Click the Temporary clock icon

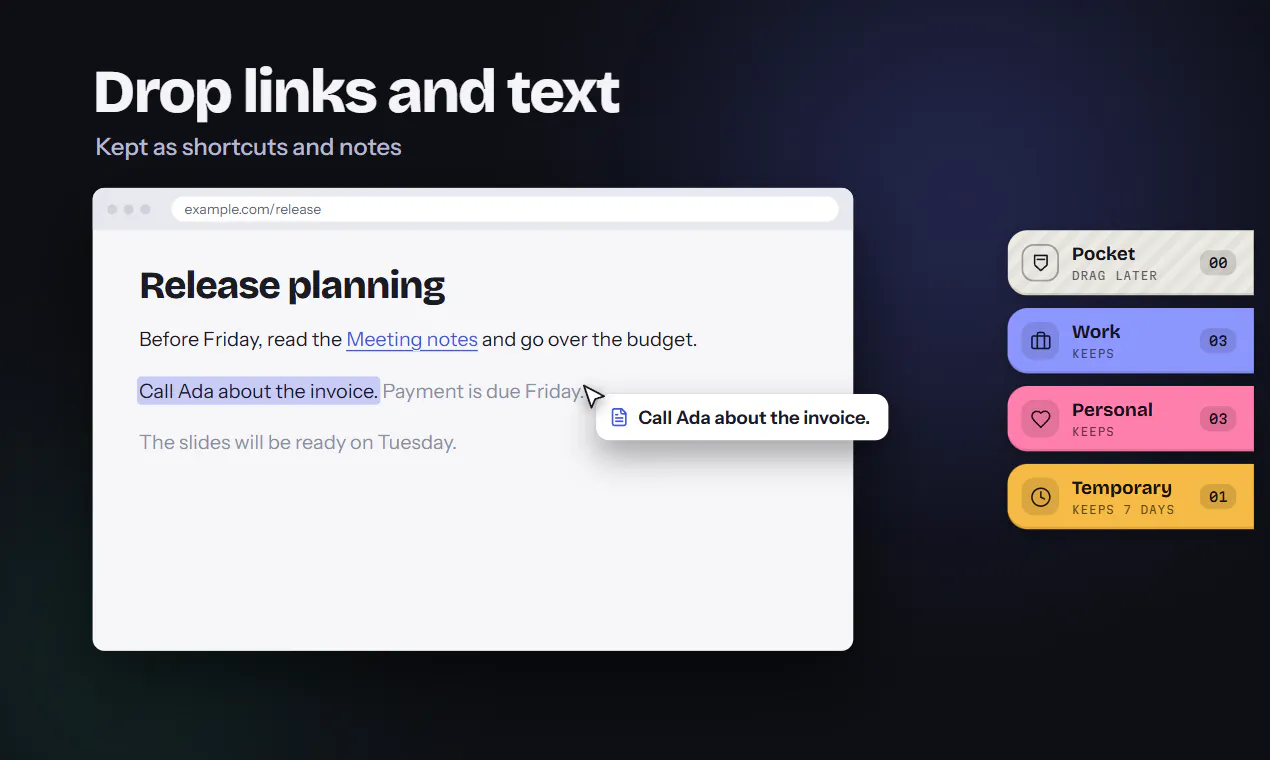pyautogui.click(x=1040, y=497)
